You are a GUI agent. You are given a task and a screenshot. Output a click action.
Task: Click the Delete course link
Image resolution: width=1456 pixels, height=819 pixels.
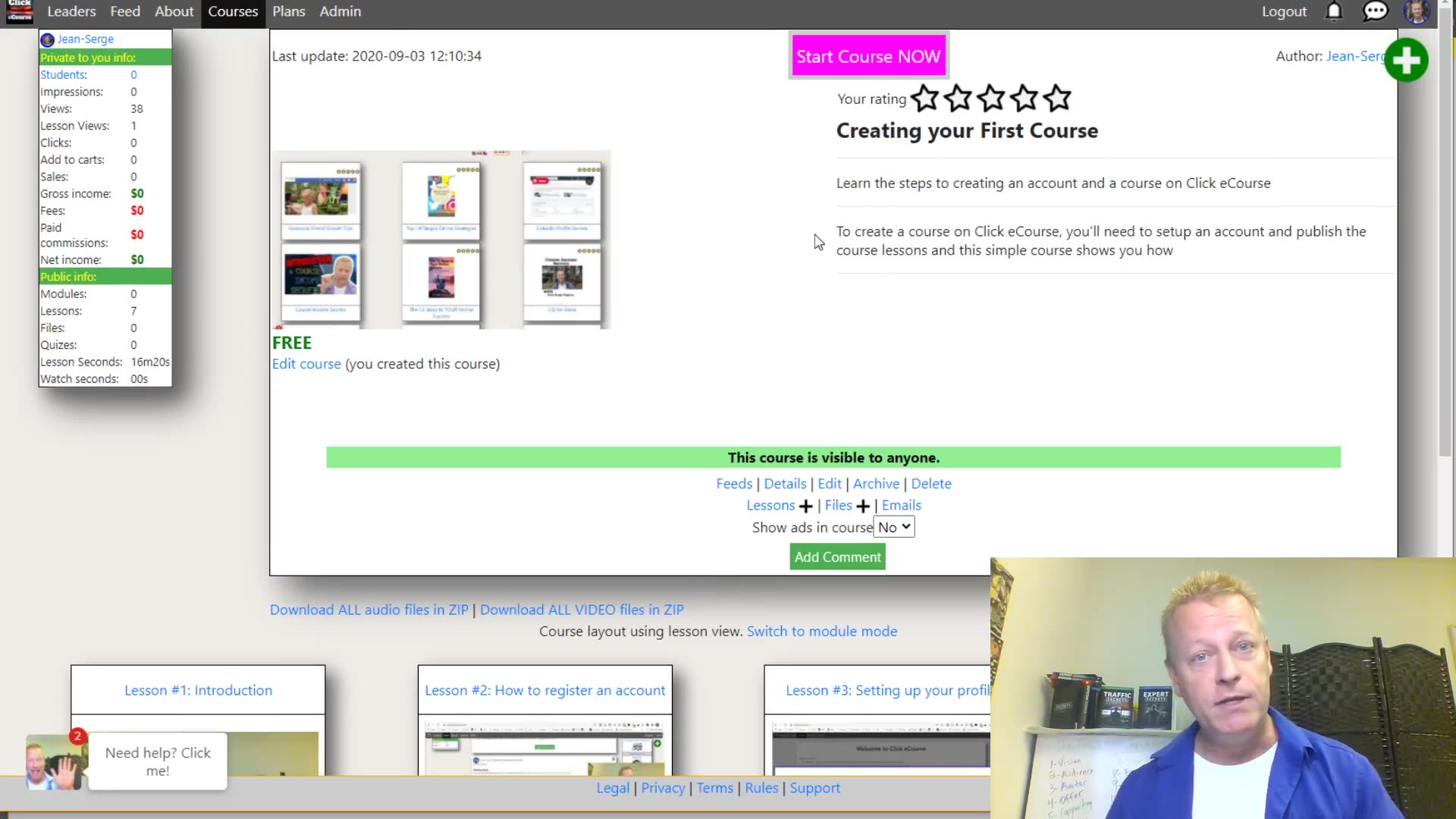[x=931, y=484]
